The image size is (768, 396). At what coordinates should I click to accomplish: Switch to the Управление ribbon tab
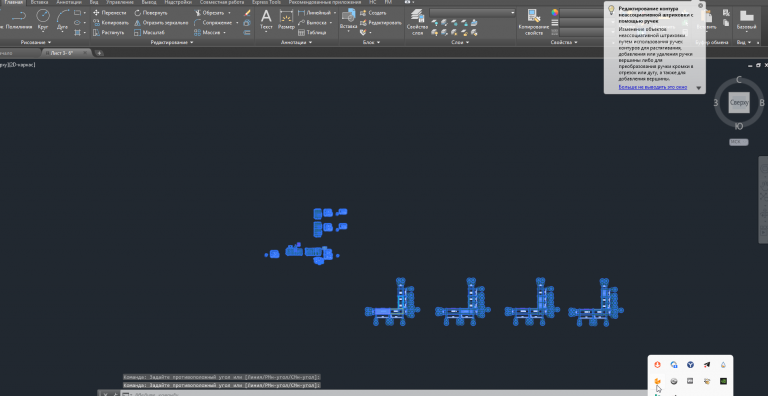(x=119, y=2)
